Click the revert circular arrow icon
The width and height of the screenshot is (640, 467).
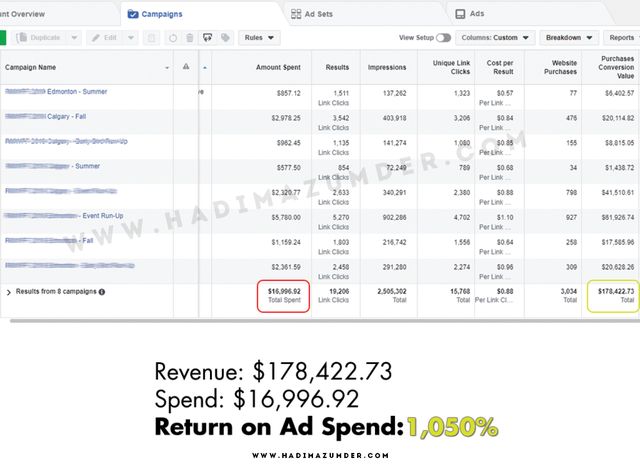tap(173, 38)
